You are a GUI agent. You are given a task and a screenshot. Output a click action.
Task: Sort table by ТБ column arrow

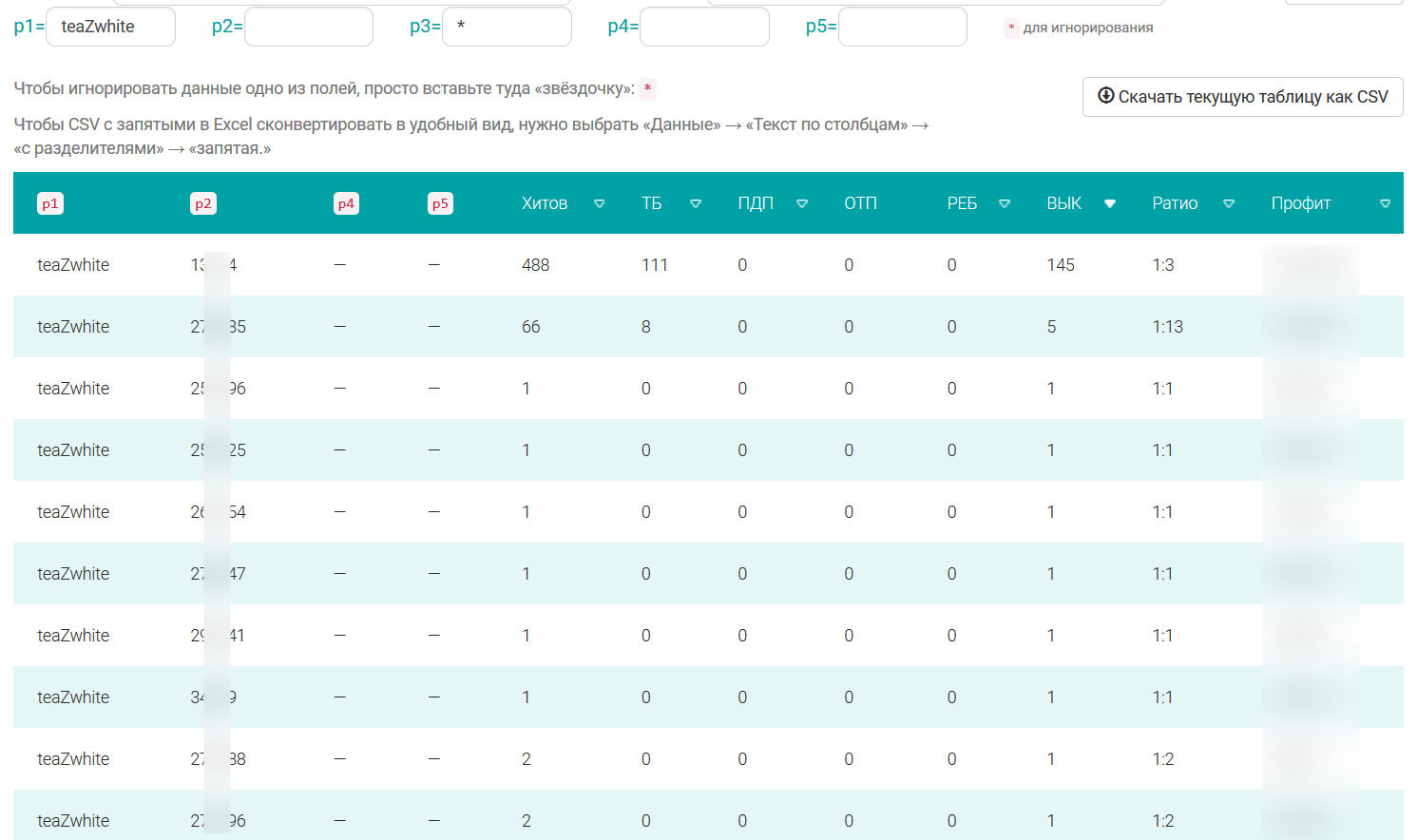[x=696, y=203]
